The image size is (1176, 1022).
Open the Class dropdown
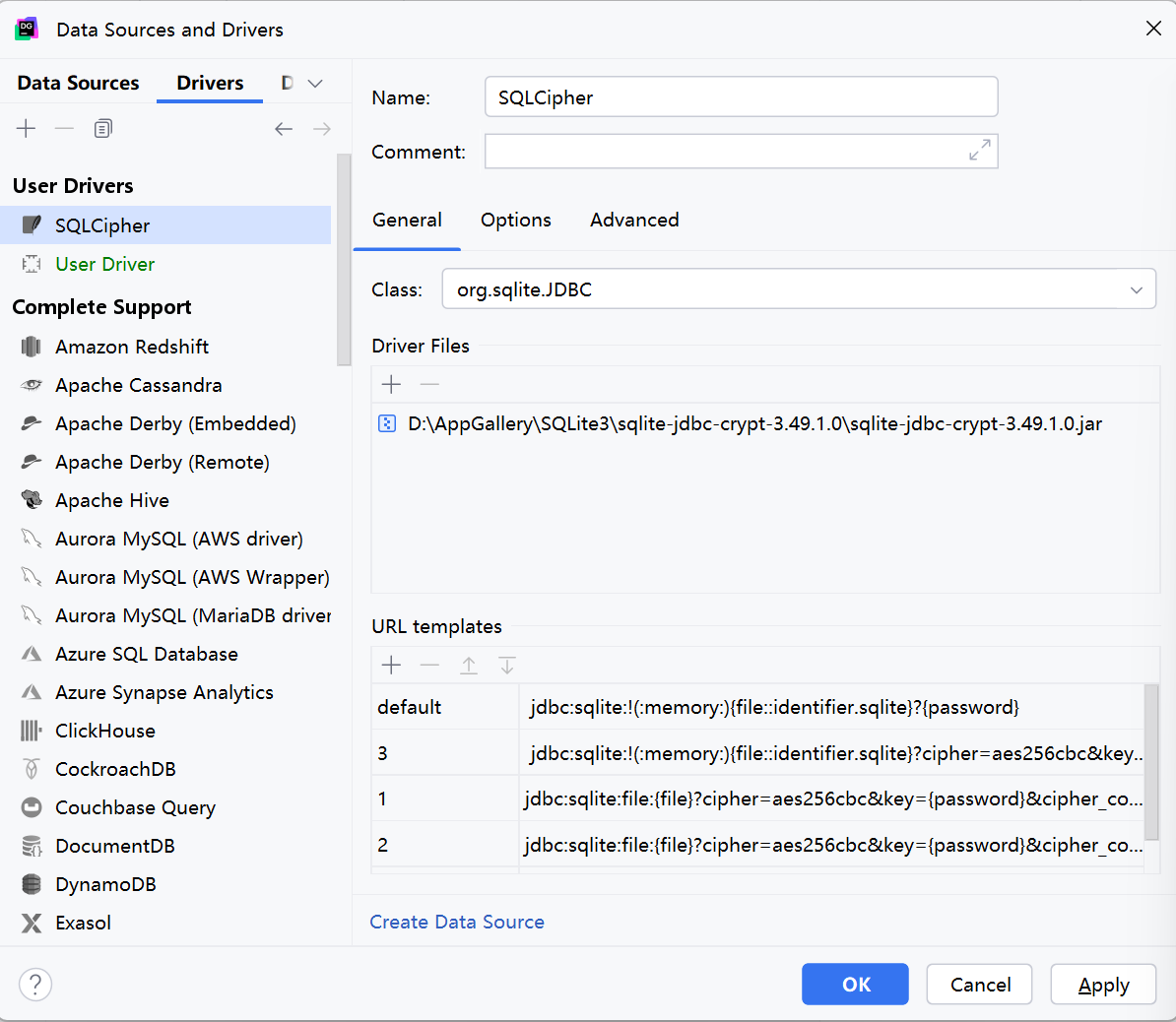click(x=1137, y=290)
